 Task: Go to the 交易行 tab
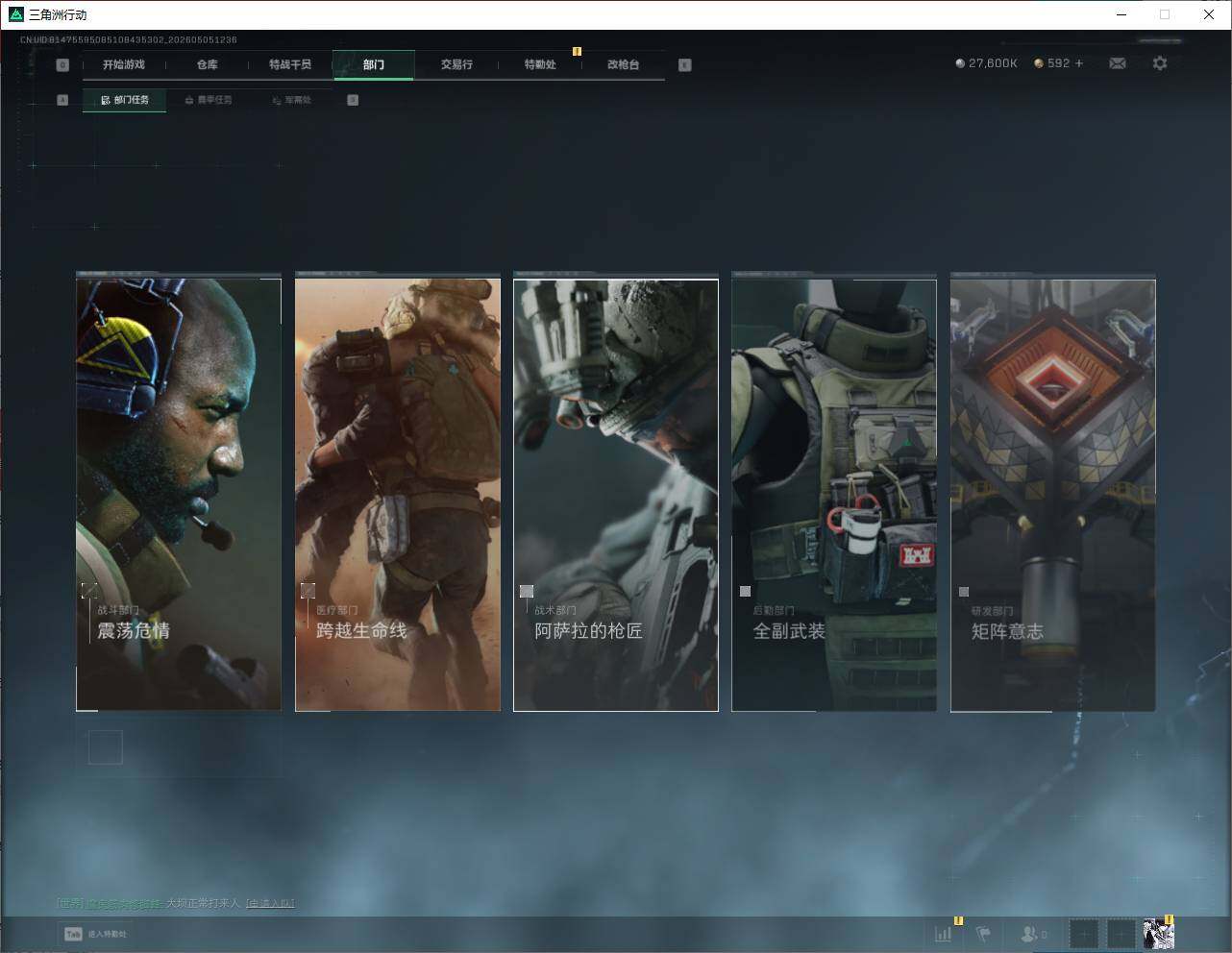(456, 64)
